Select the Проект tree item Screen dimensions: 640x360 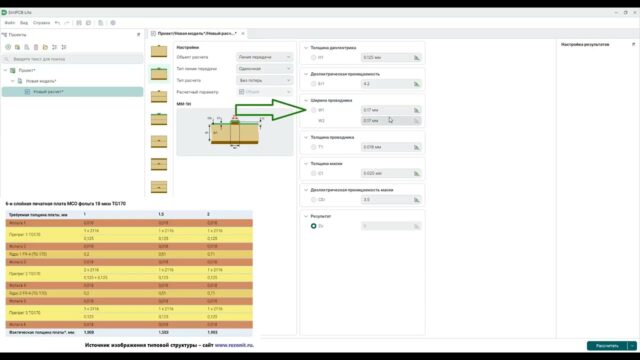point(27,70)
